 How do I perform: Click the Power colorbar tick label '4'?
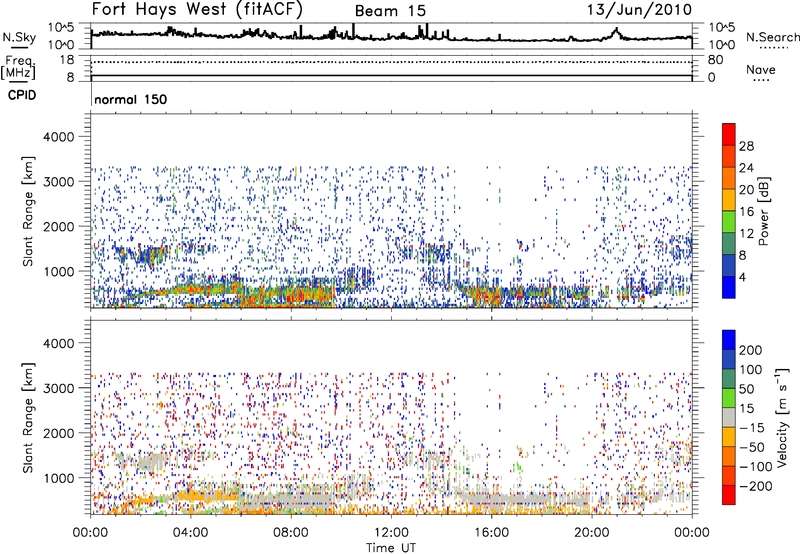click(x=742, y=277)
